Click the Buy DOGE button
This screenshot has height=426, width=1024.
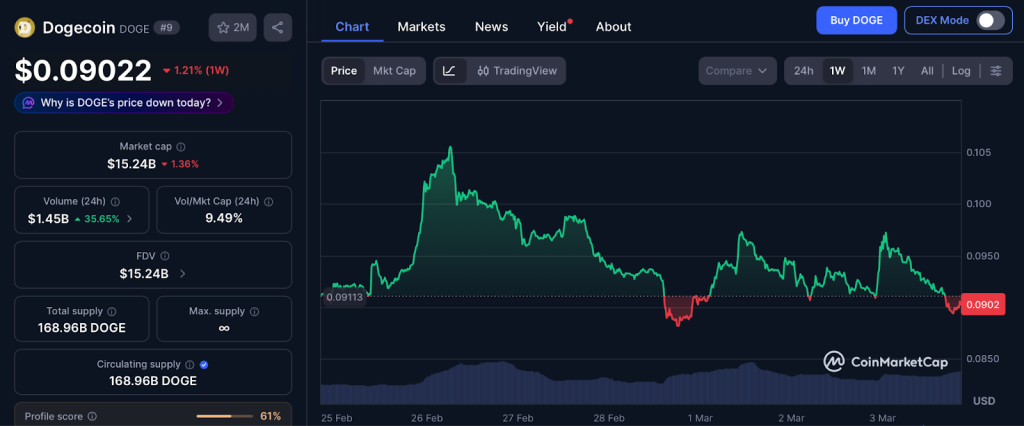click(x=856, y=20)
